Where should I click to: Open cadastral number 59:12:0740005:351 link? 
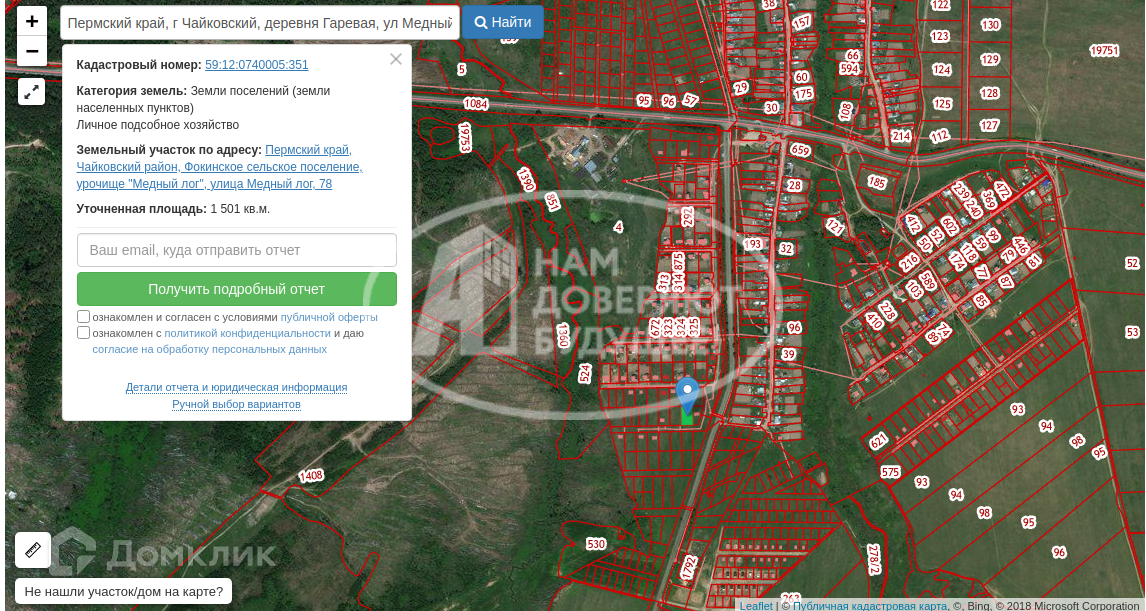tap(257, 65)
